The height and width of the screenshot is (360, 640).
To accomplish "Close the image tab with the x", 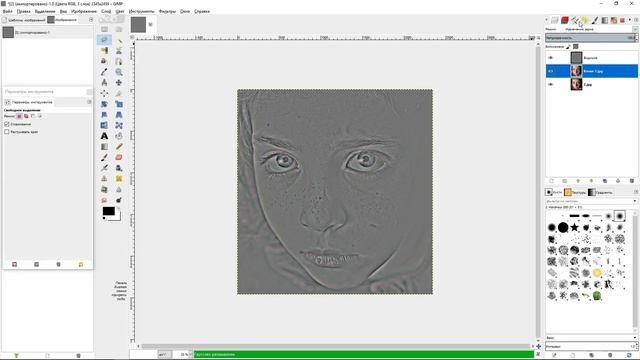I will [150, 24].
